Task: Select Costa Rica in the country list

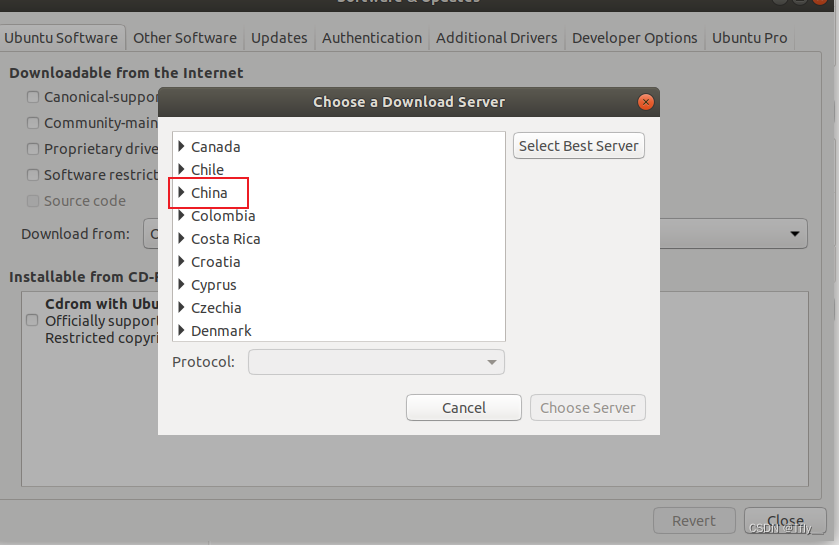Action: [x=226, y=239]
